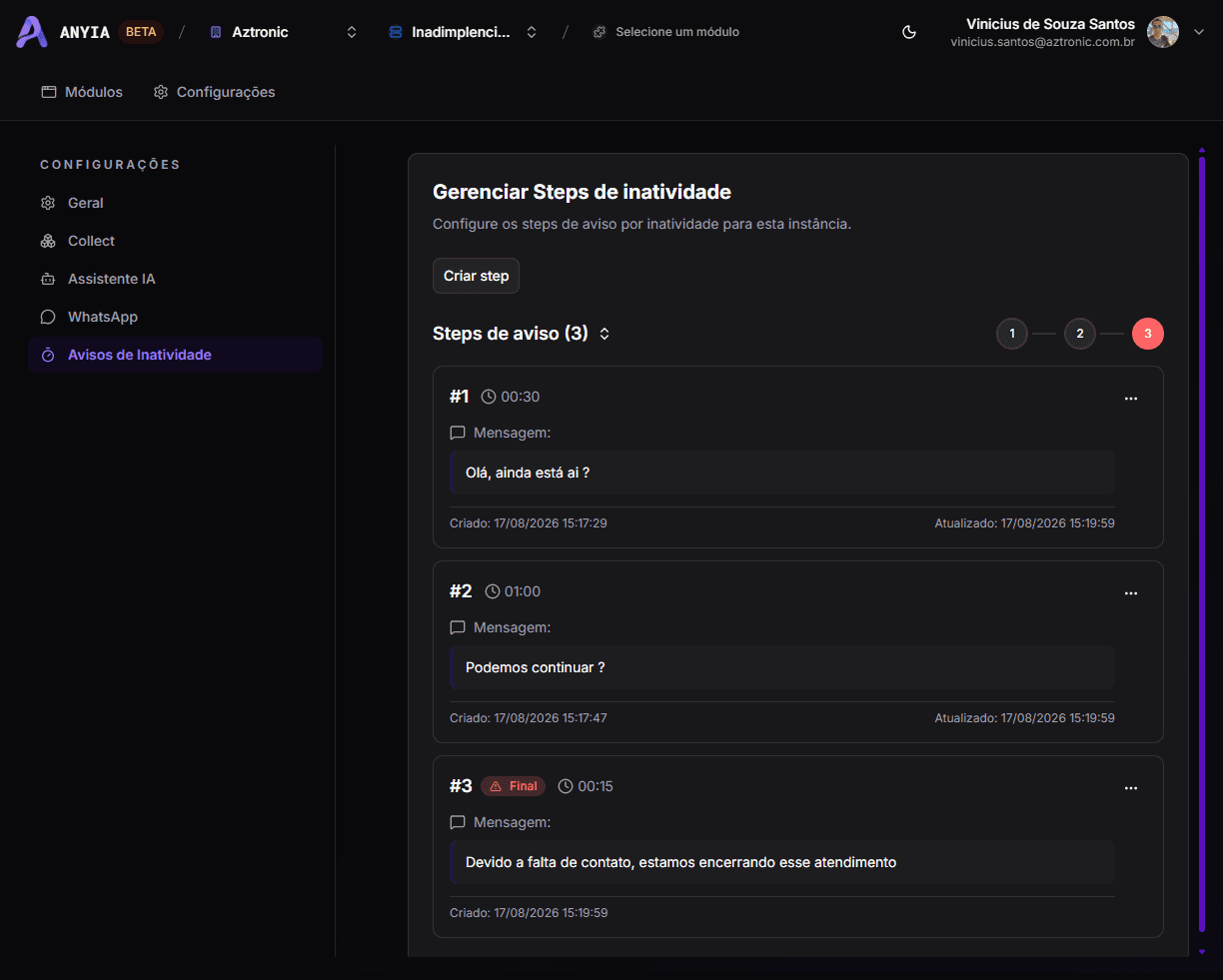Open options menu for step #3
1223x980 pixels.
point(1131,788)
